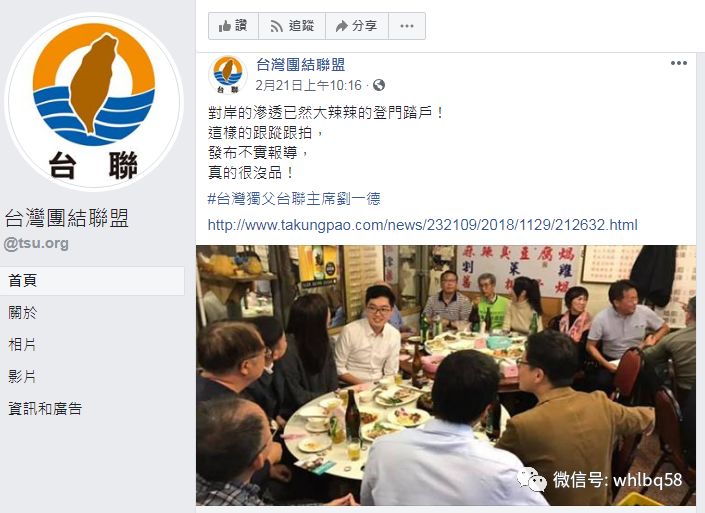
Task: Select 相片 in the sidebar
Action: click(x=22, y=344)
